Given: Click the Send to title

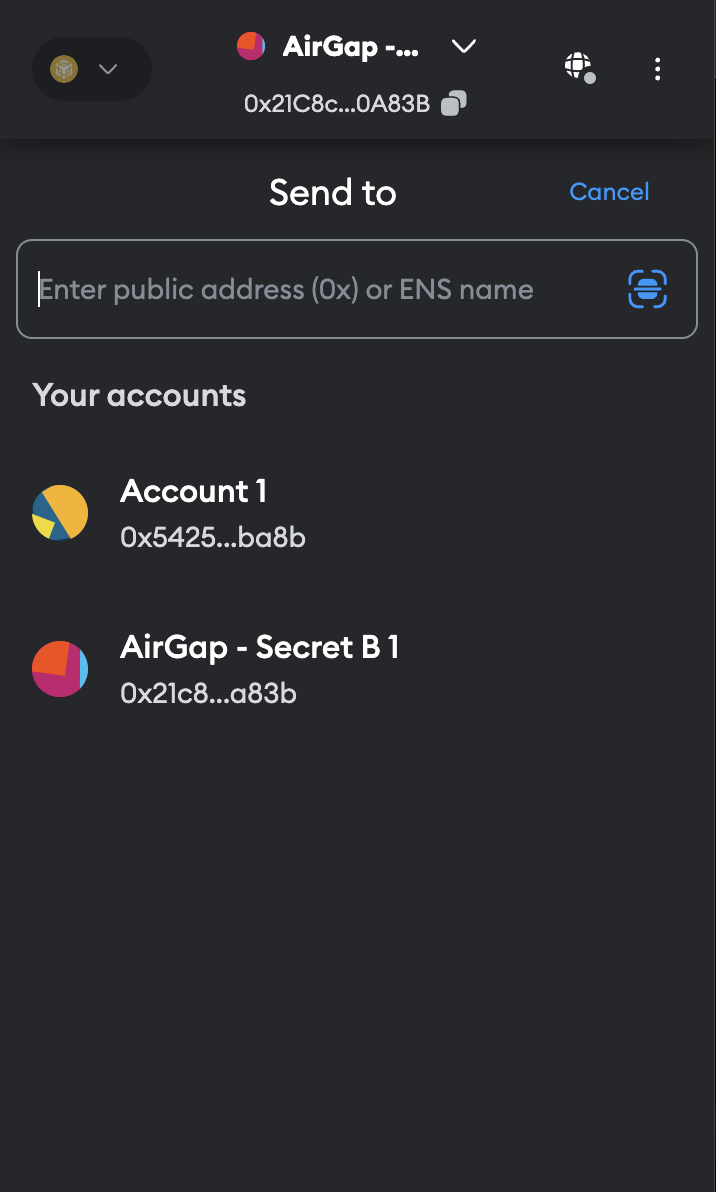Looking at the screenshot, I should [333, 192].
